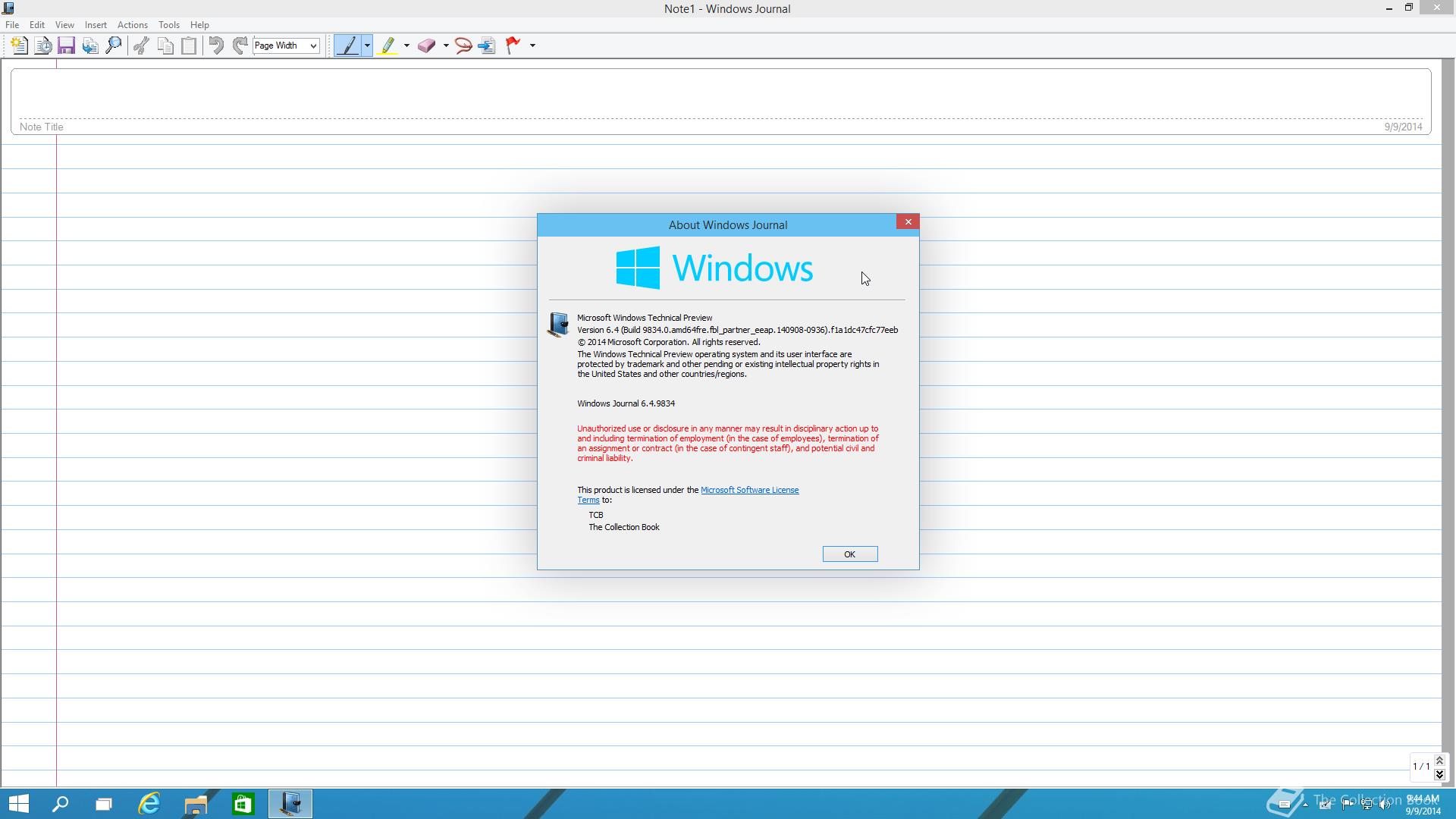
Task: Save the note using the floppy icon
Action: (x=66, y=45)
